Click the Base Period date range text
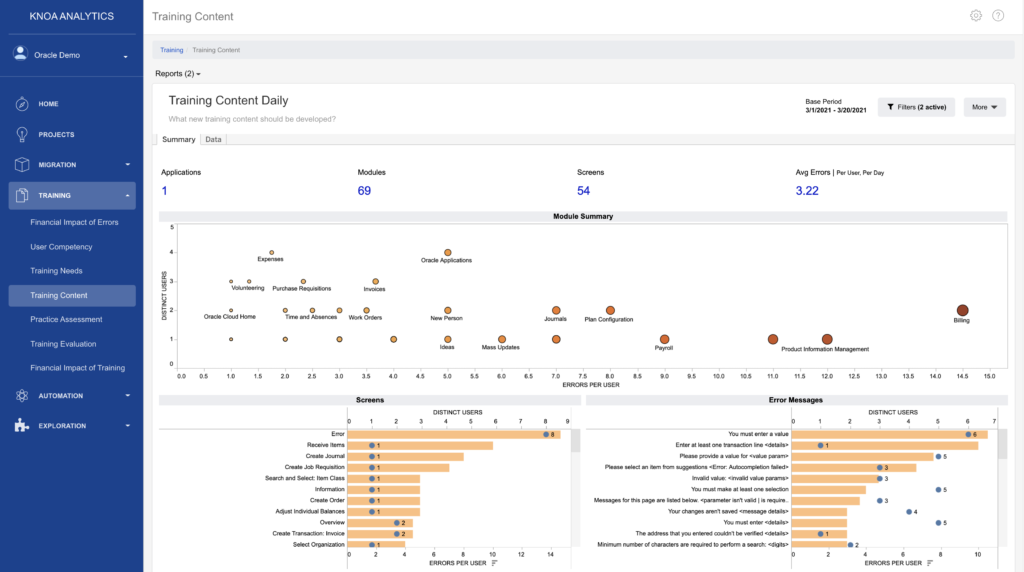1024x572 pixels. [836, 110]
